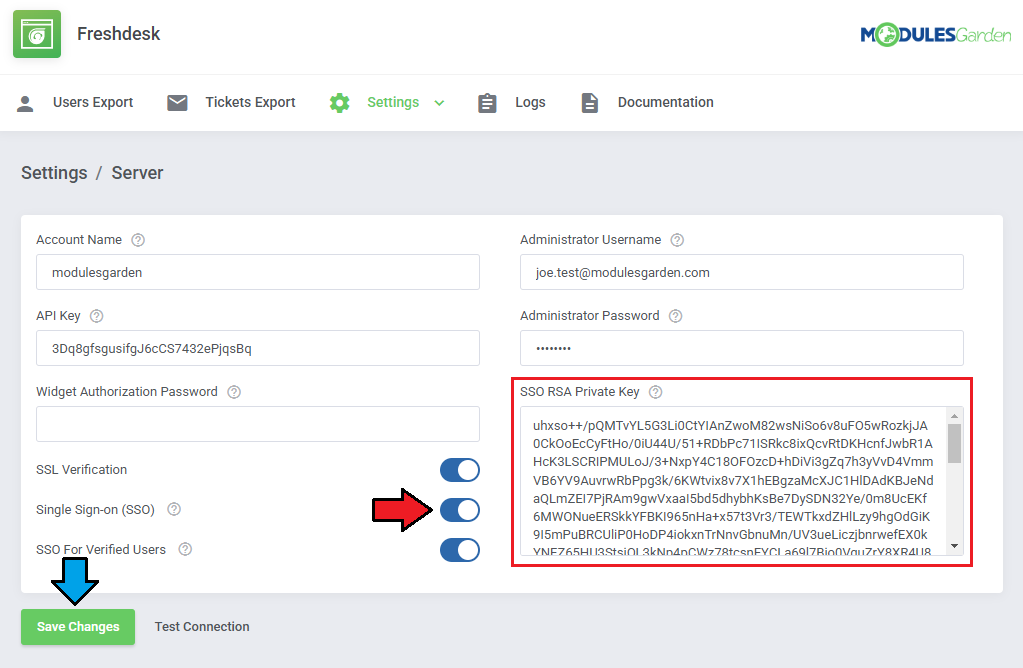This screenshot has height=668, width=1023.
Task: Toggle SSO For Verified Users switch
Action: 460,550
